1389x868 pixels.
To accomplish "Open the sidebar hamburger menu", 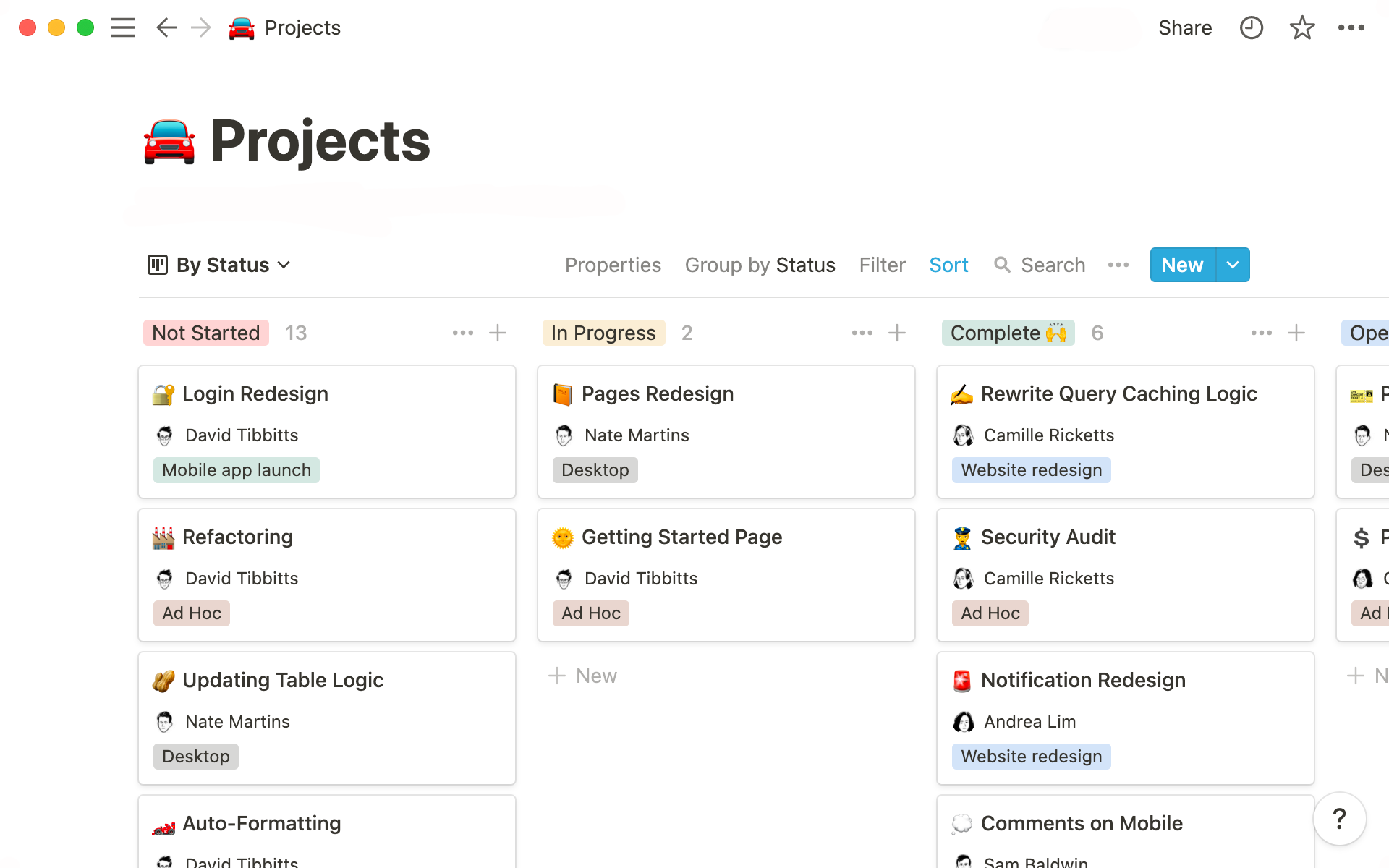I will pyautogui.click(x=123, y=27).
